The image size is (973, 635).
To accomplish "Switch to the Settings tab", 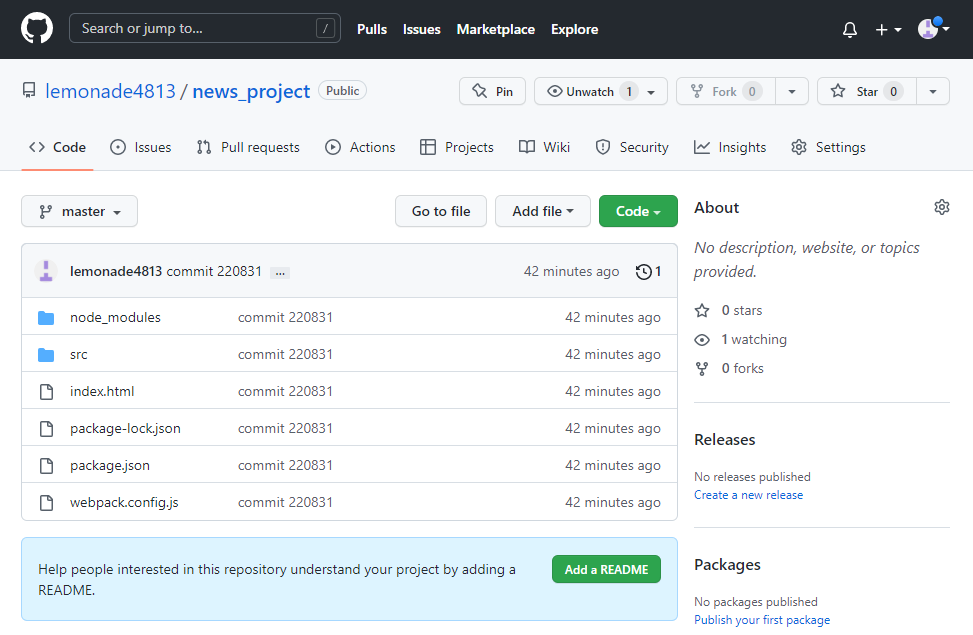I will [x=828, y=147].
